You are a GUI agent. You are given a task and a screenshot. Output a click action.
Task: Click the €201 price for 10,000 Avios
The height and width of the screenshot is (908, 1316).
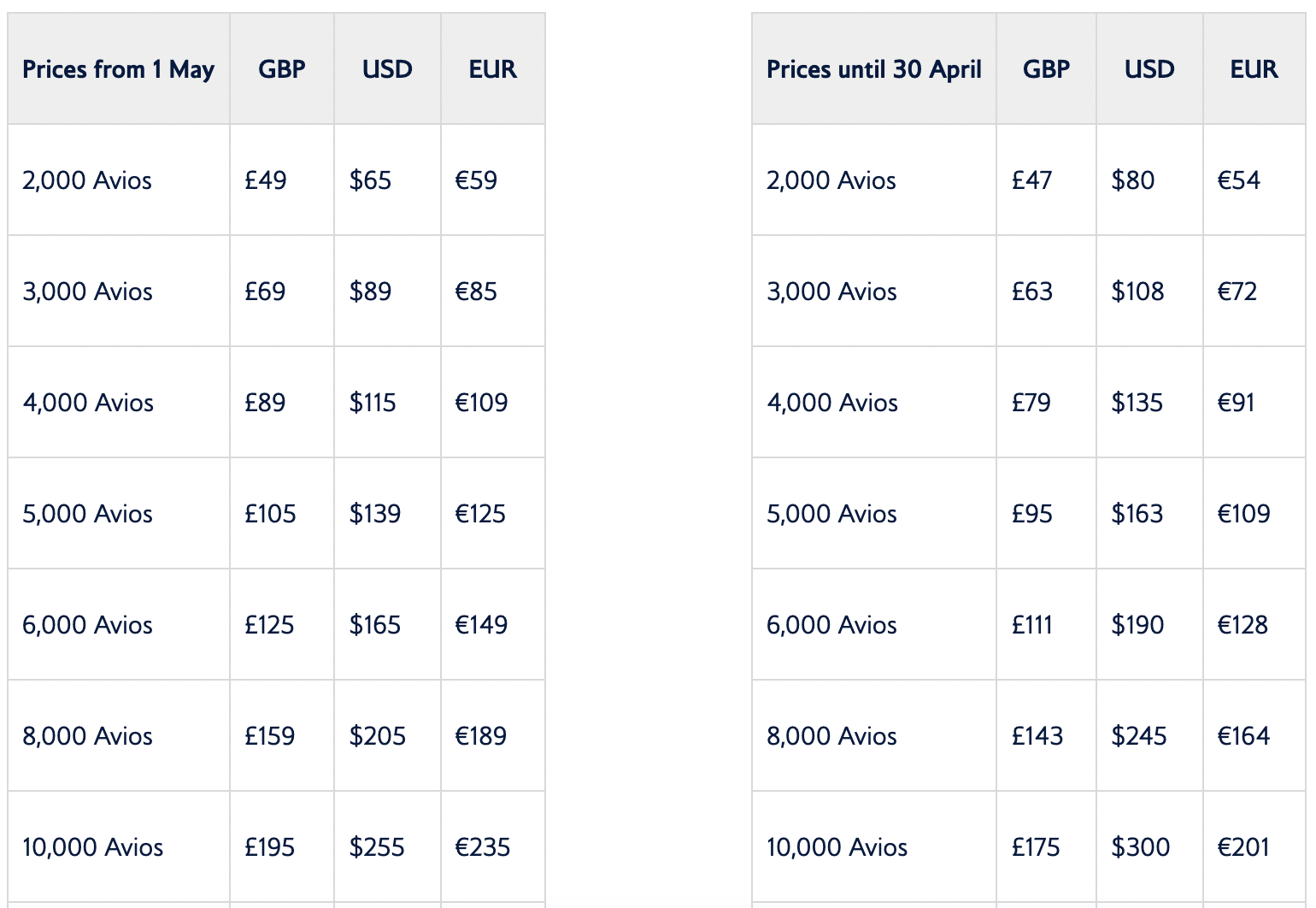pos(1243,847)
